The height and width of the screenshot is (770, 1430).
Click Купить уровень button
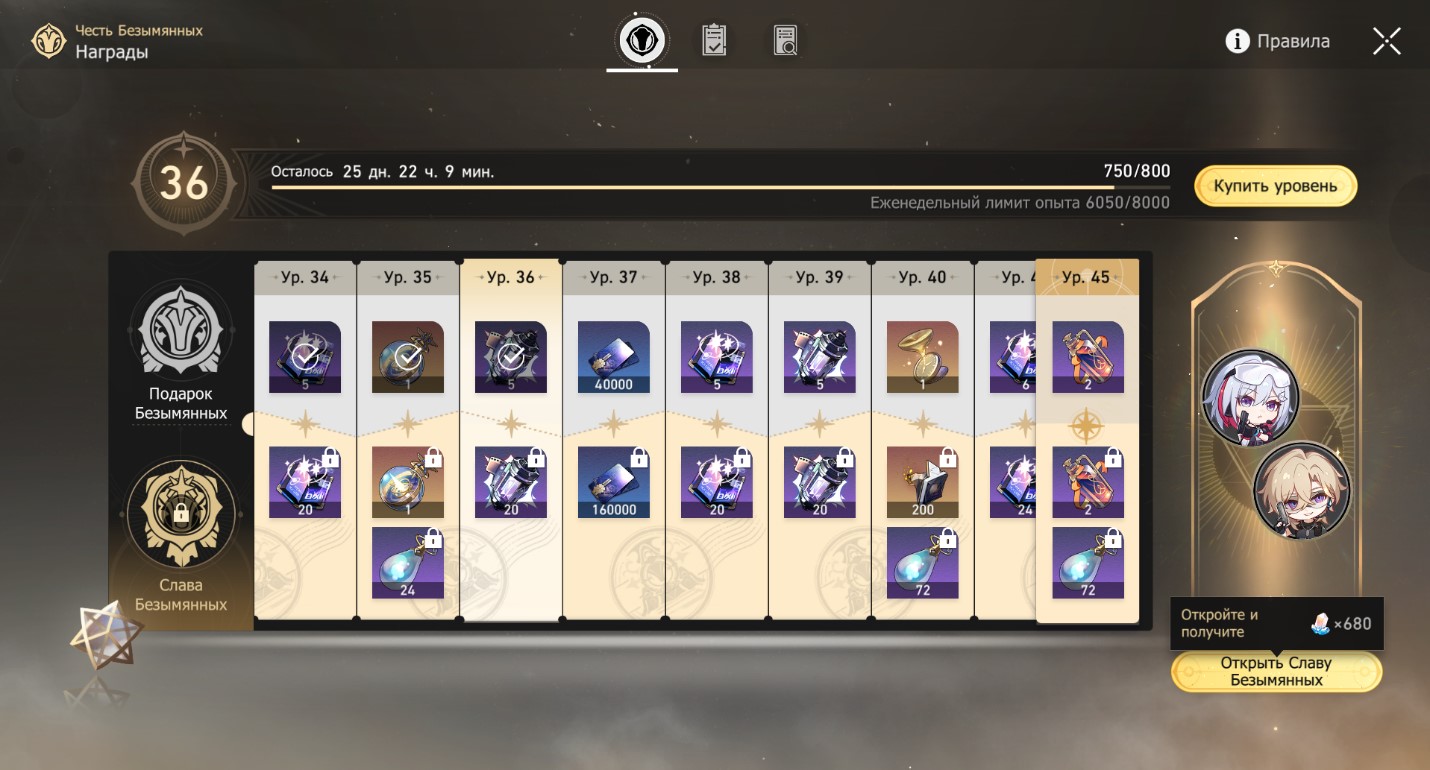(1276, 186)
